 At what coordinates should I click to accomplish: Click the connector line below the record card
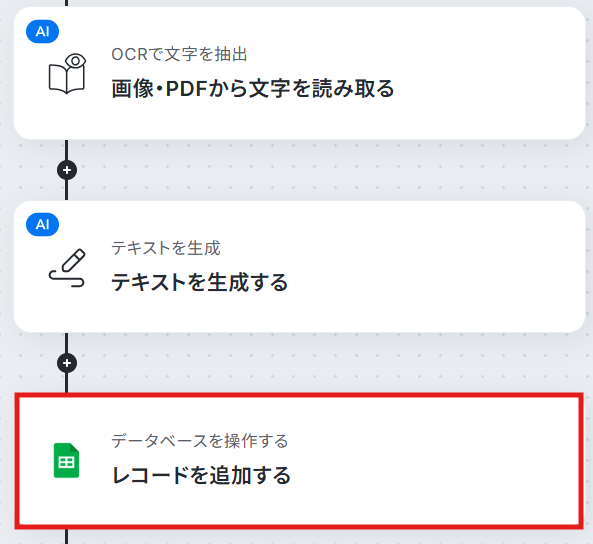point(67,536)
